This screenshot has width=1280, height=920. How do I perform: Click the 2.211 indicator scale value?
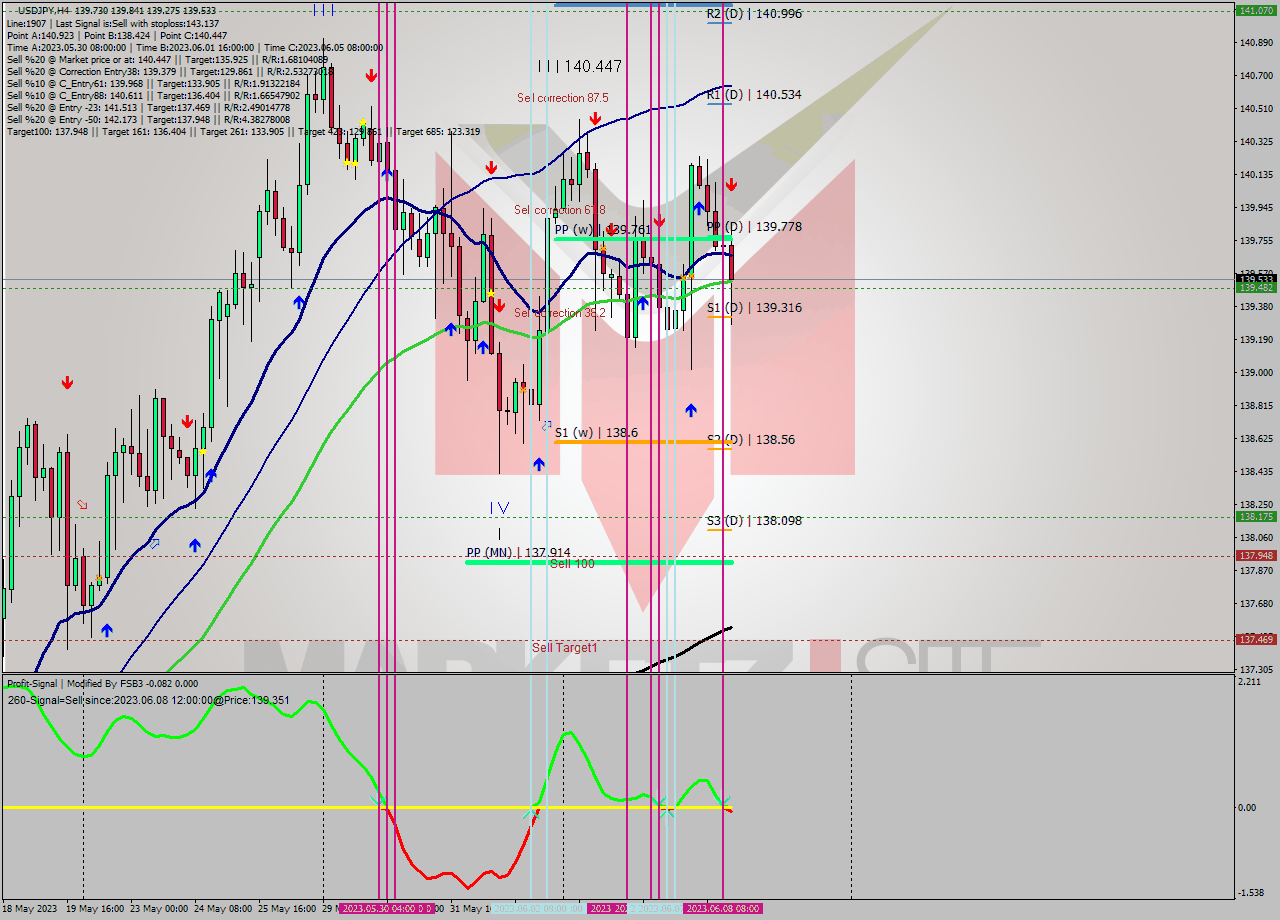pos(1250,682)
